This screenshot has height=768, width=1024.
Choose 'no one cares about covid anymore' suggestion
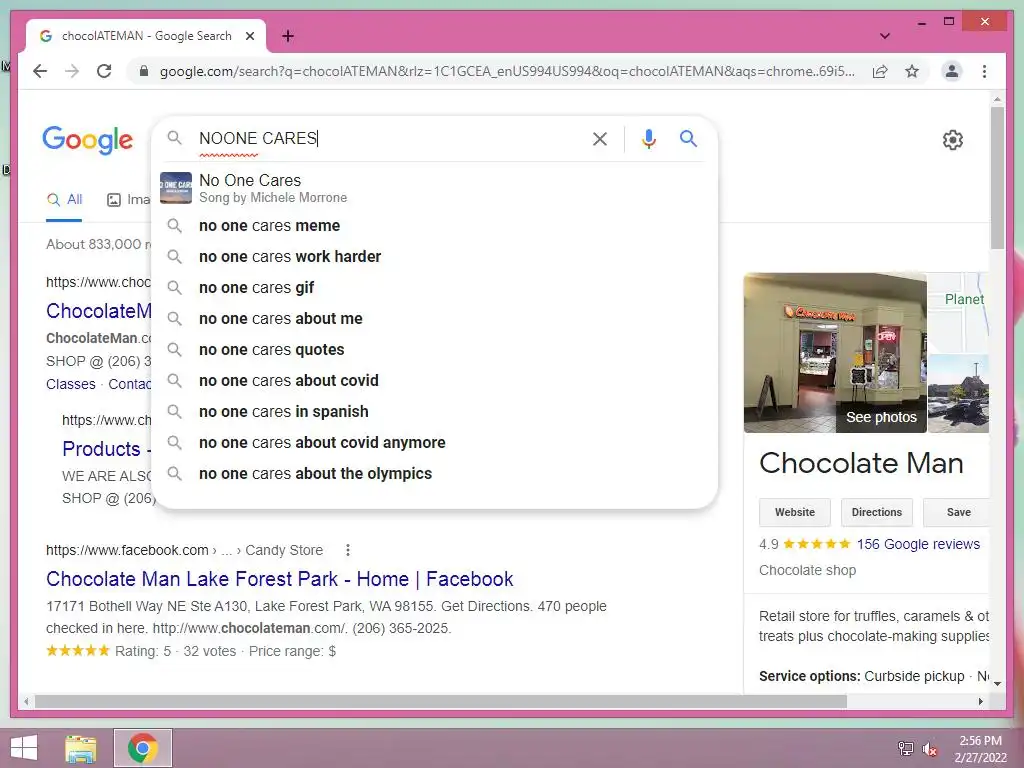click(x=434, y=443)
